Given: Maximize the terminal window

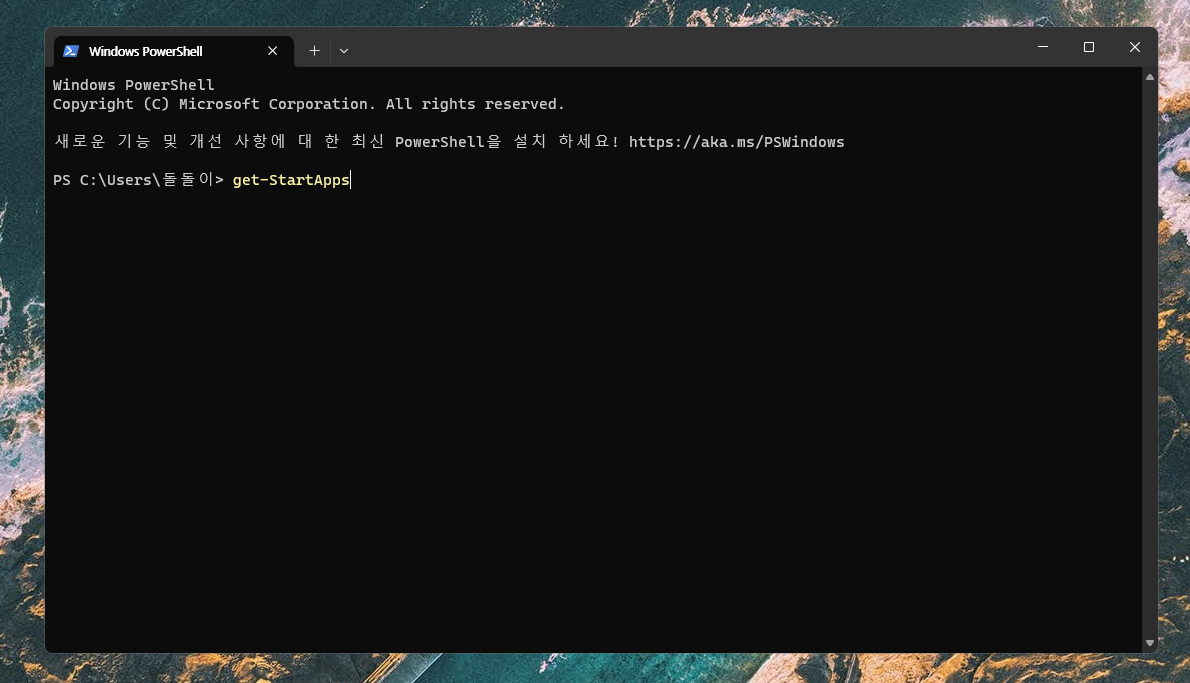Looking at the screenshot, I should click(1088, 47).
